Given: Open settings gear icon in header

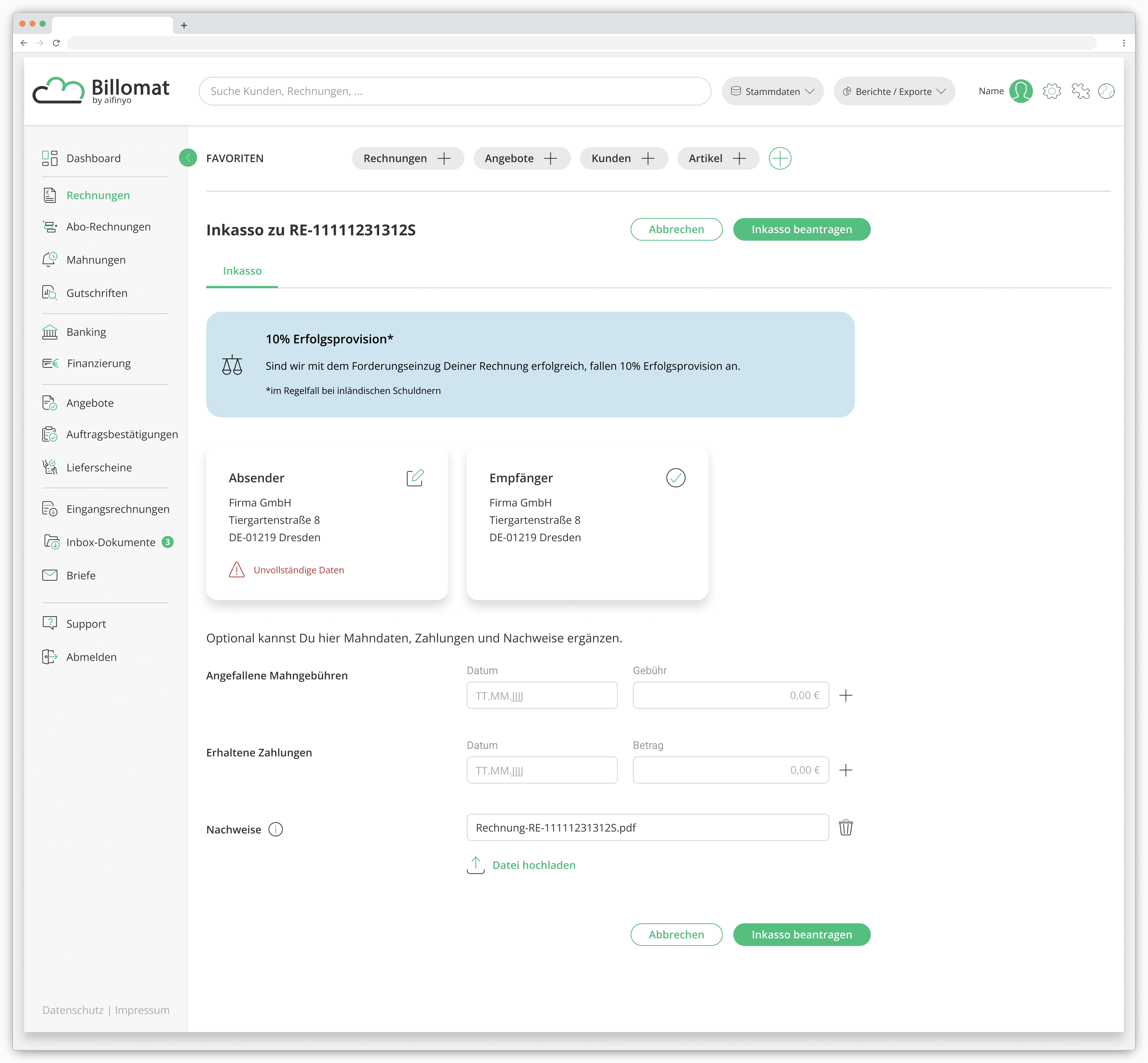Looking at the screenshot, I should [1051, 91].
